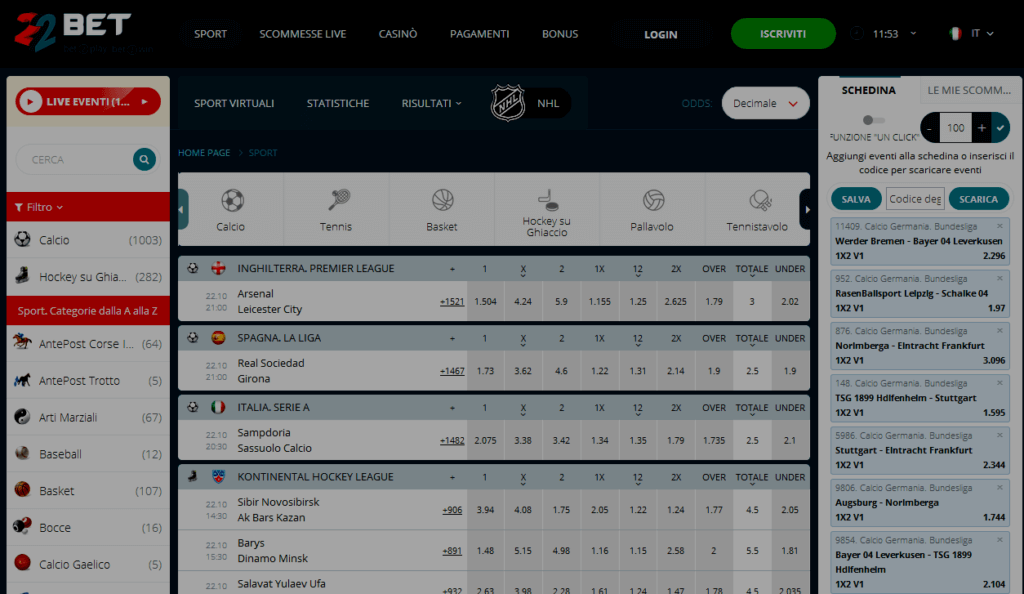Select the Calcio football icon in the carousel

click(231, 200)
